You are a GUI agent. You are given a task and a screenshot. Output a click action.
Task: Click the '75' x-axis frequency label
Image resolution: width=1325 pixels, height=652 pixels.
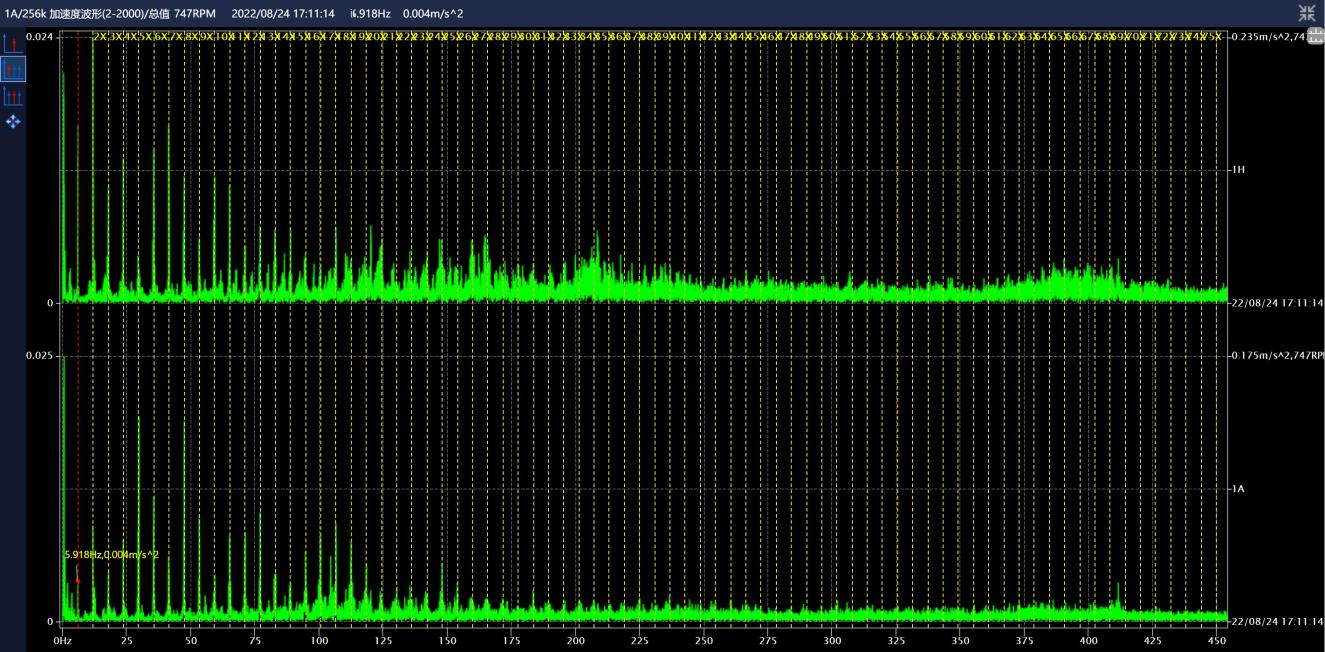pyautogui.click(x=255, y=640)
